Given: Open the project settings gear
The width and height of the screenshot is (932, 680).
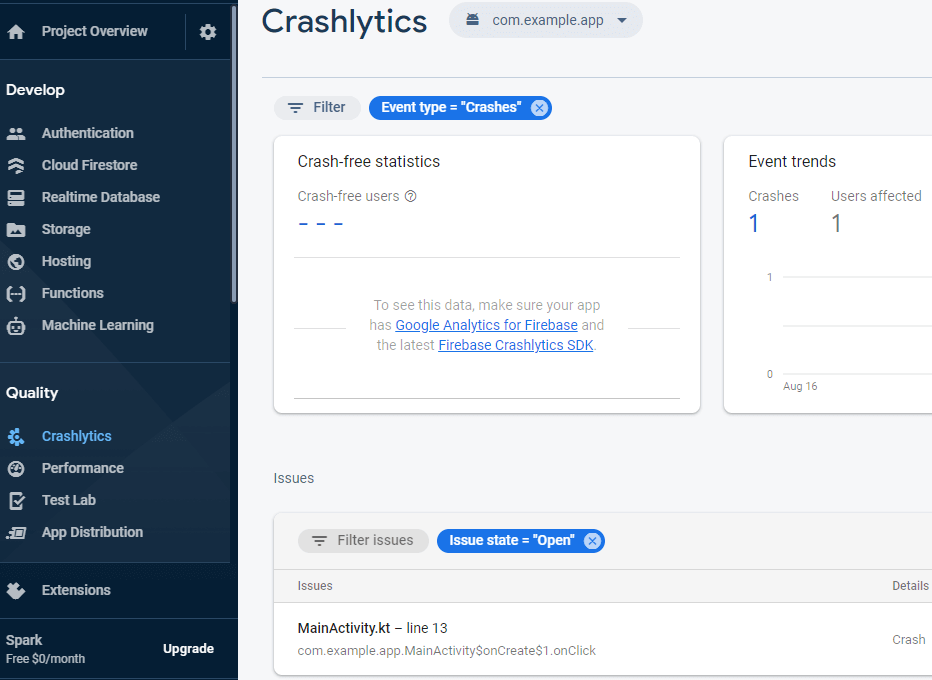Looking at the screenshot, I should pos(207,31).
